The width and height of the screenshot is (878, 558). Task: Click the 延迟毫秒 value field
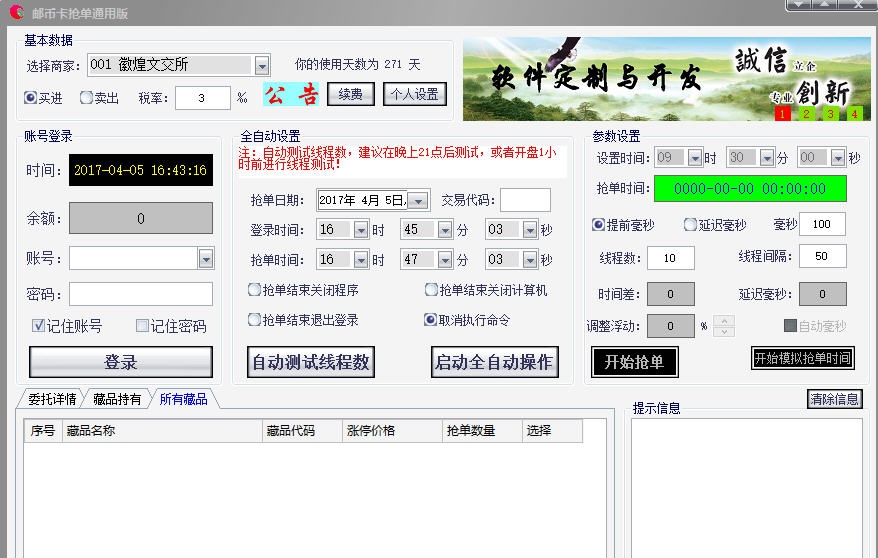[822, 294]
